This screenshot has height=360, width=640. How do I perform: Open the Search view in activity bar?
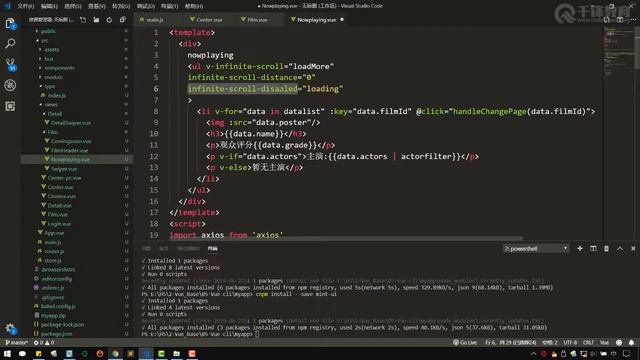tap(10, 43)
